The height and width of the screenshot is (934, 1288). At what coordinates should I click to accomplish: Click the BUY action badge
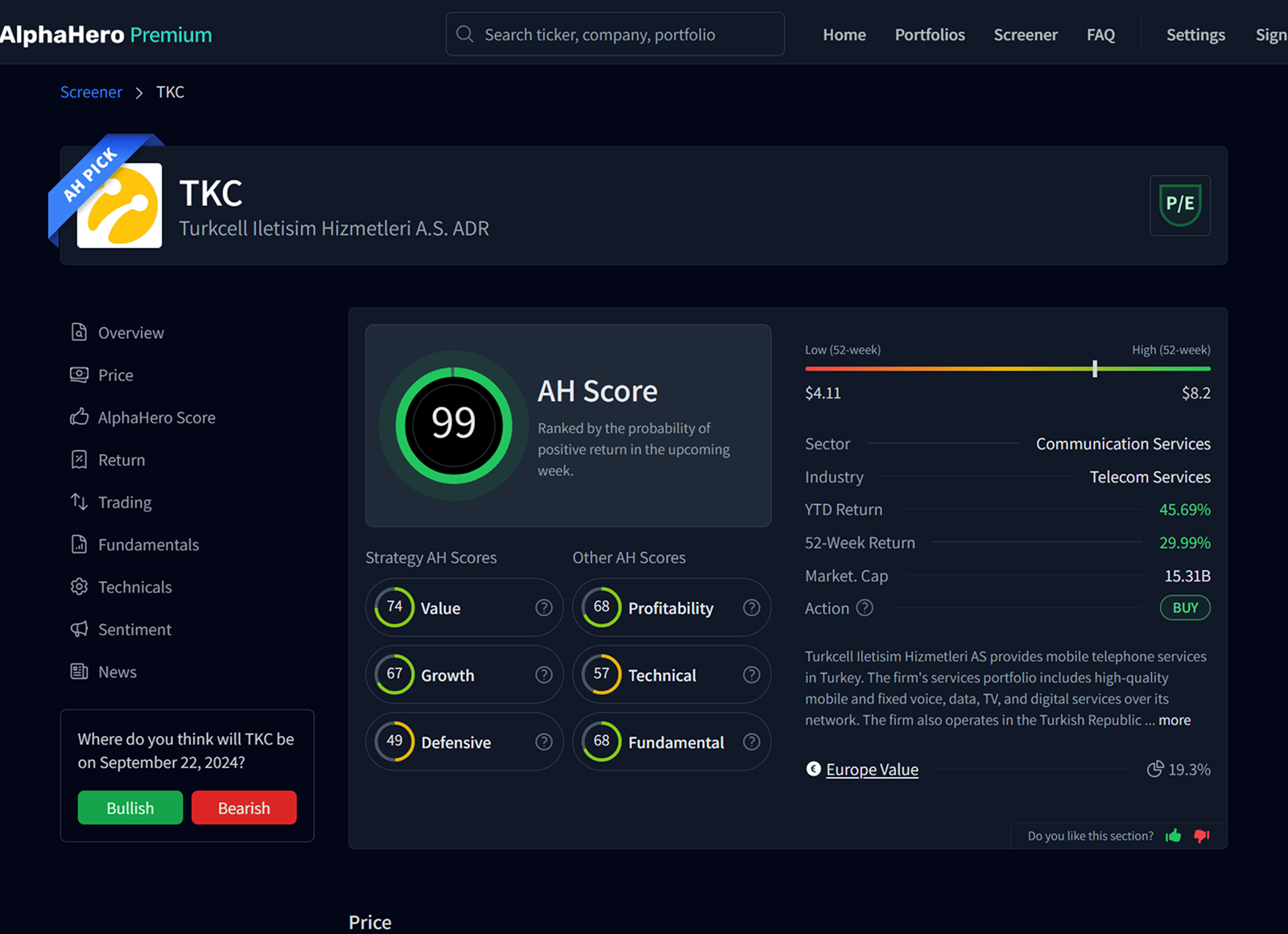click(1185, 608)
